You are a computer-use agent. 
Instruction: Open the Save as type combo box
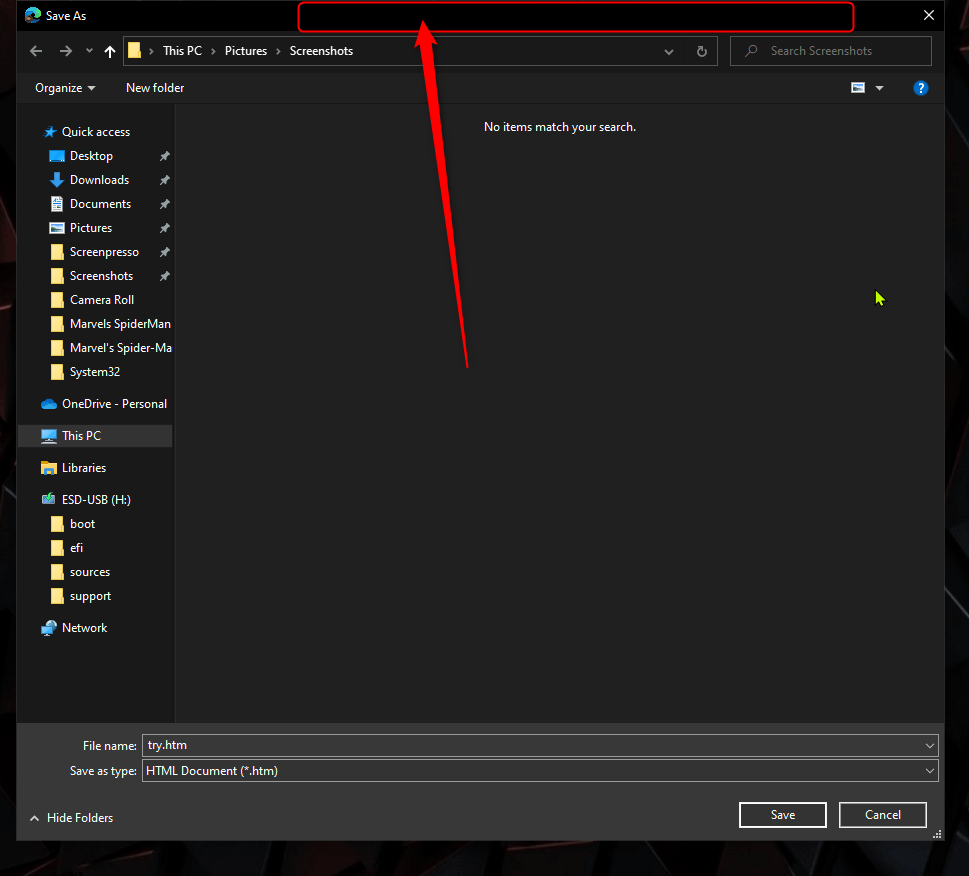[x=540, y=771]
